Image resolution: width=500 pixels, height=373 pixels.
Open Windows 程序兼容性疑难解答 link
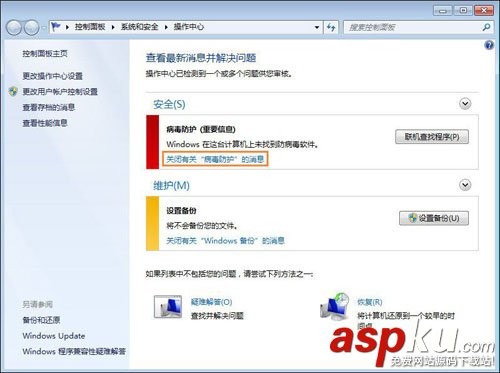[74, 351]
